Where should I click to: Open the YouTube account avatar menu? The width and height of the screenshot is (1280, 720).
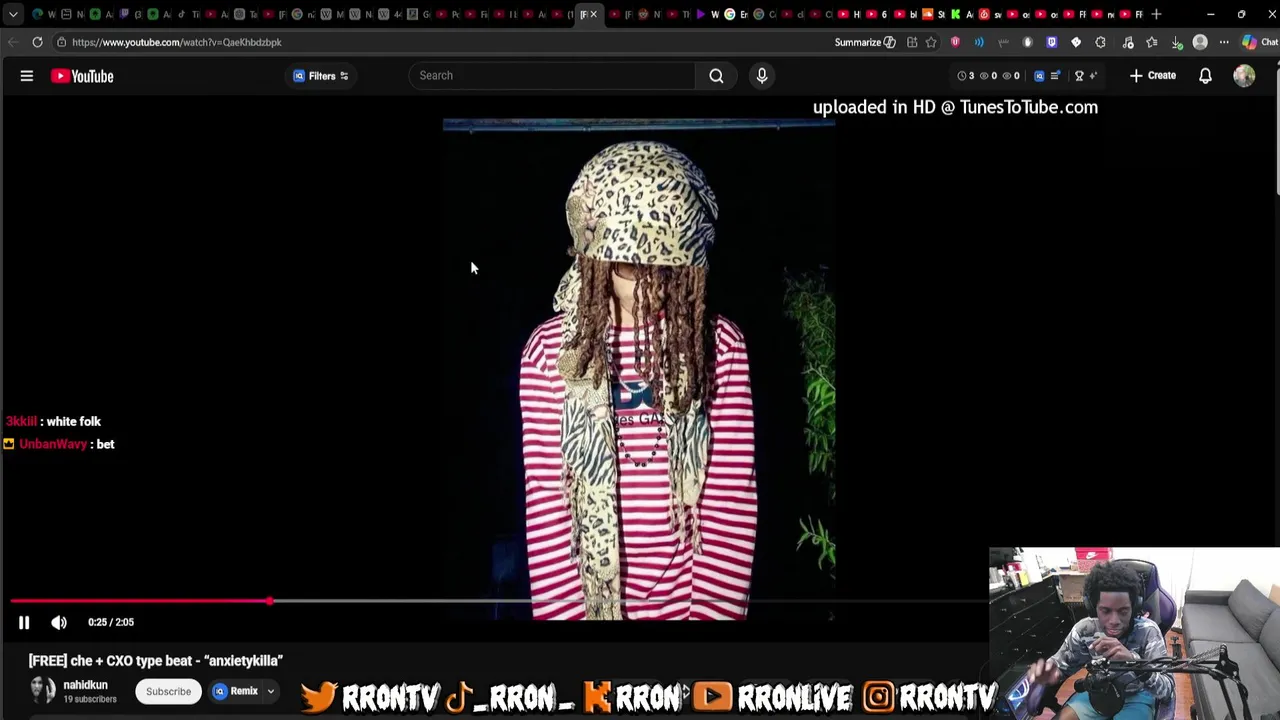point(1244,76)
